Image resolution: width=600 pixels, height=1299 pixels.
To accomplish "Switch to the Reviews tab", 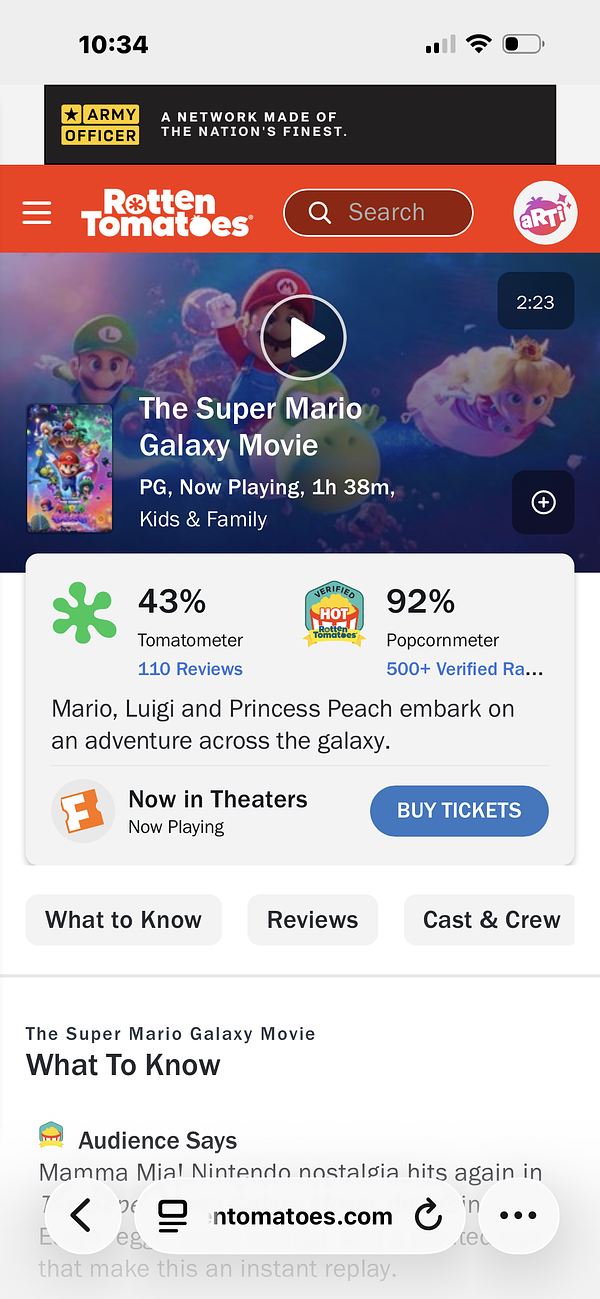I will click(x=312, y=920).
